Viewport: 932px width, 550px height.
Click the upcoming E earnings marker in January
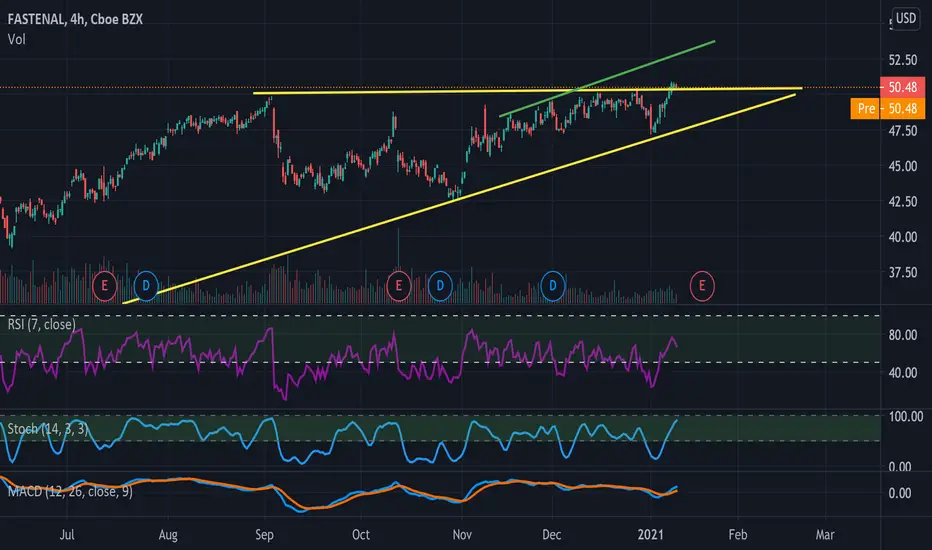point(702,286)
